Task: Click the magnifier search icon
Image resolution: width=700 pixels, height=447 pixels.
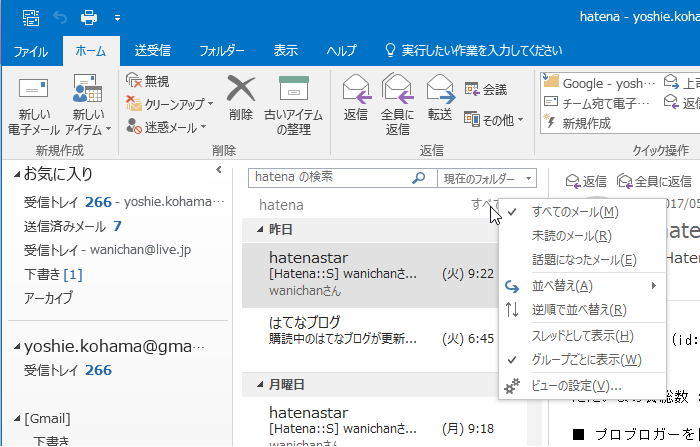Action: (418, 178)
